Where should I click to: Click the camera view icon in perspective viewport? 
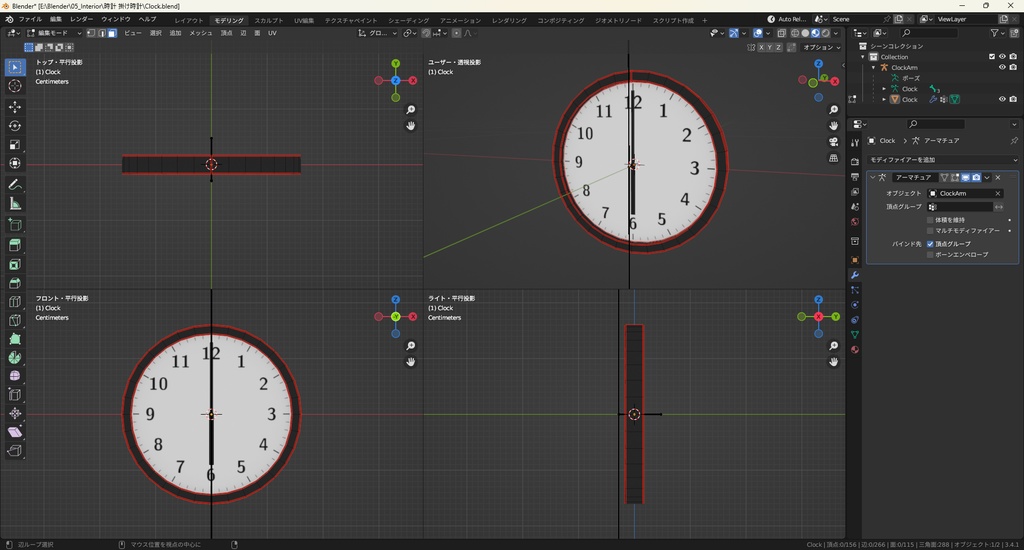click(834, 142)
